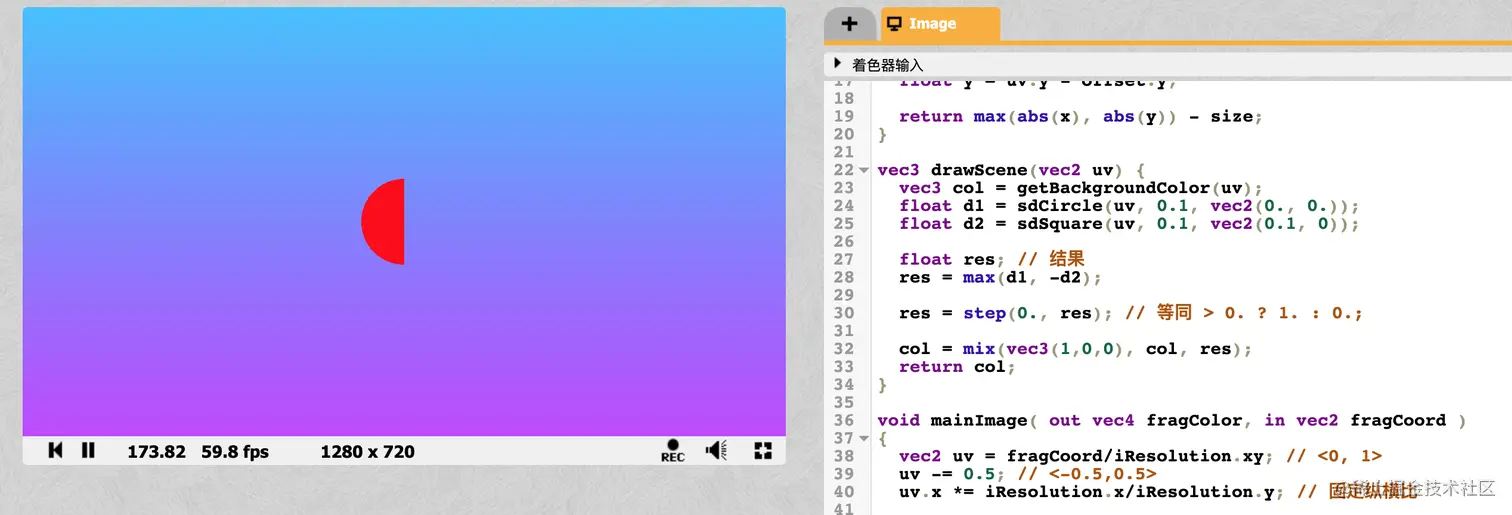Click the return col; line

tap(957, 367)
